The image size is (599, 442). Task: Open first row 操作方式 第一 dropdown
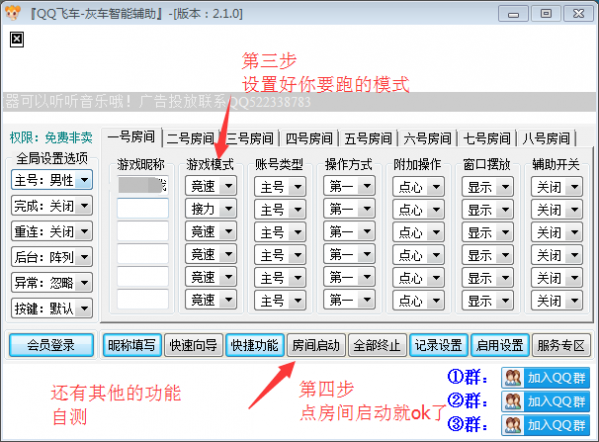349,186
